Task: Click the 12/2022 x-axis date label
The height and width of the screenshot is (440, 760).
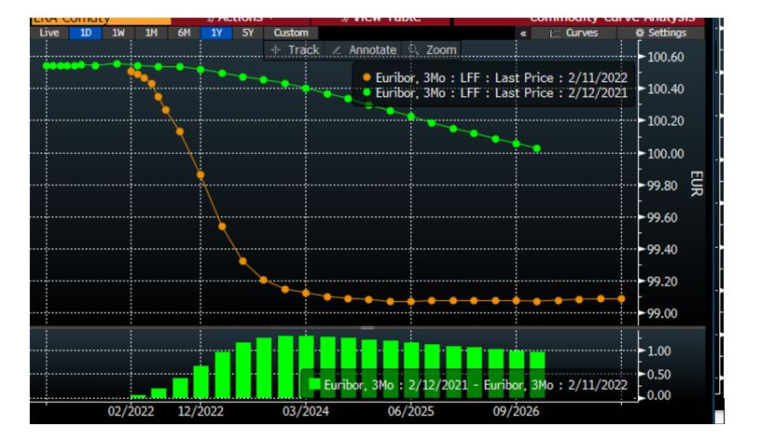Action: pos(200,411)
